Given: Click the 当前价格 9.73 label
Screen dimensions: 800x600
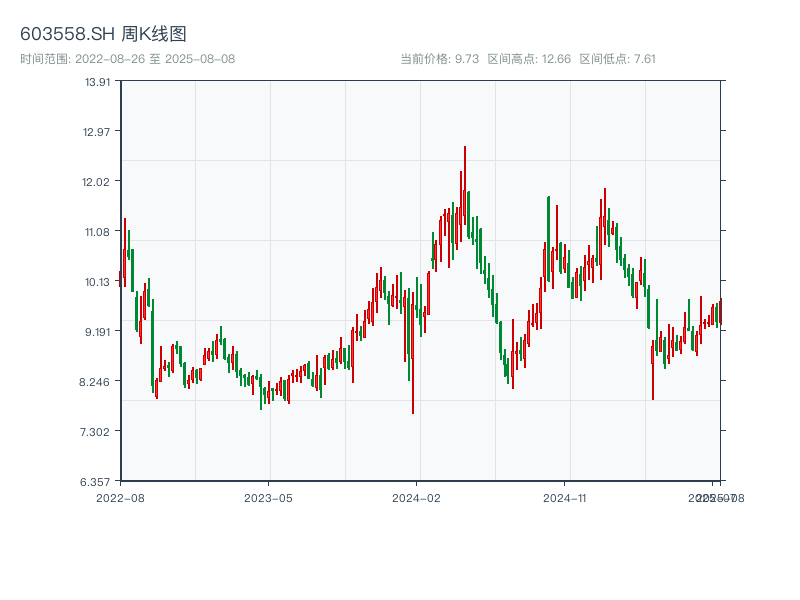Looking at the screenshot, I should coord(439,59).
